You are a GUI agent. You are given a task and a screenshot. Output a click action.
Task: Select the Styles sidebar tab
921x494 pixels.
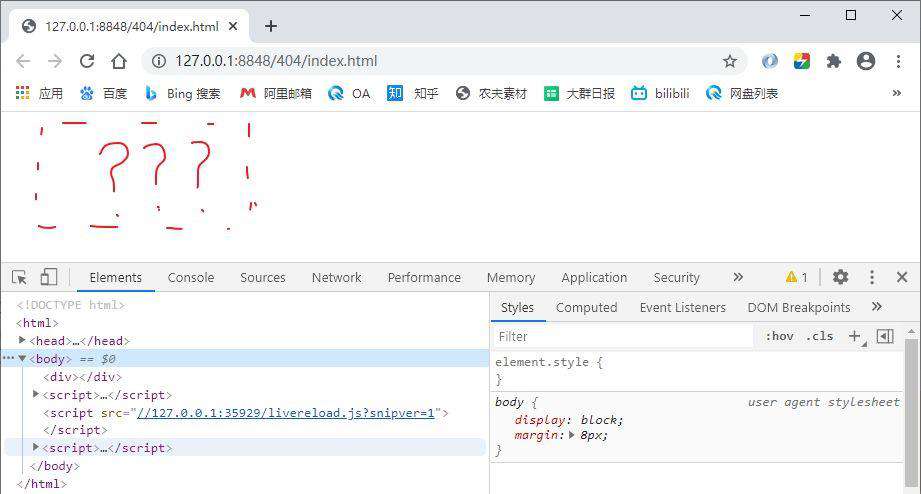pos(517,307)
